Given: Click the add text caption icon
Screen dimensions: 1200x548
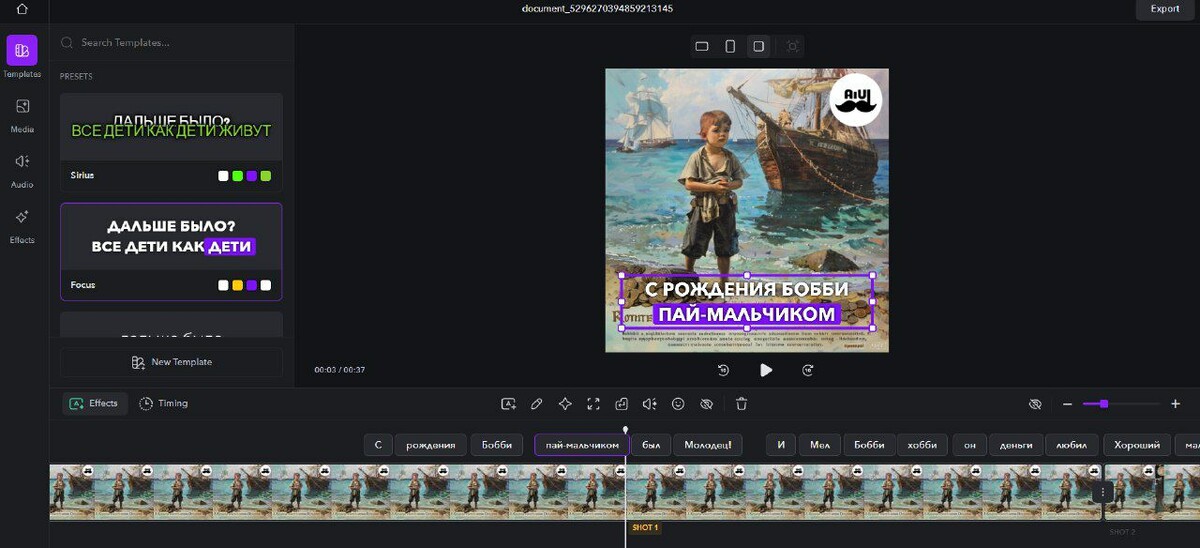Looking at the screenshot, I should tap(508, 404).
